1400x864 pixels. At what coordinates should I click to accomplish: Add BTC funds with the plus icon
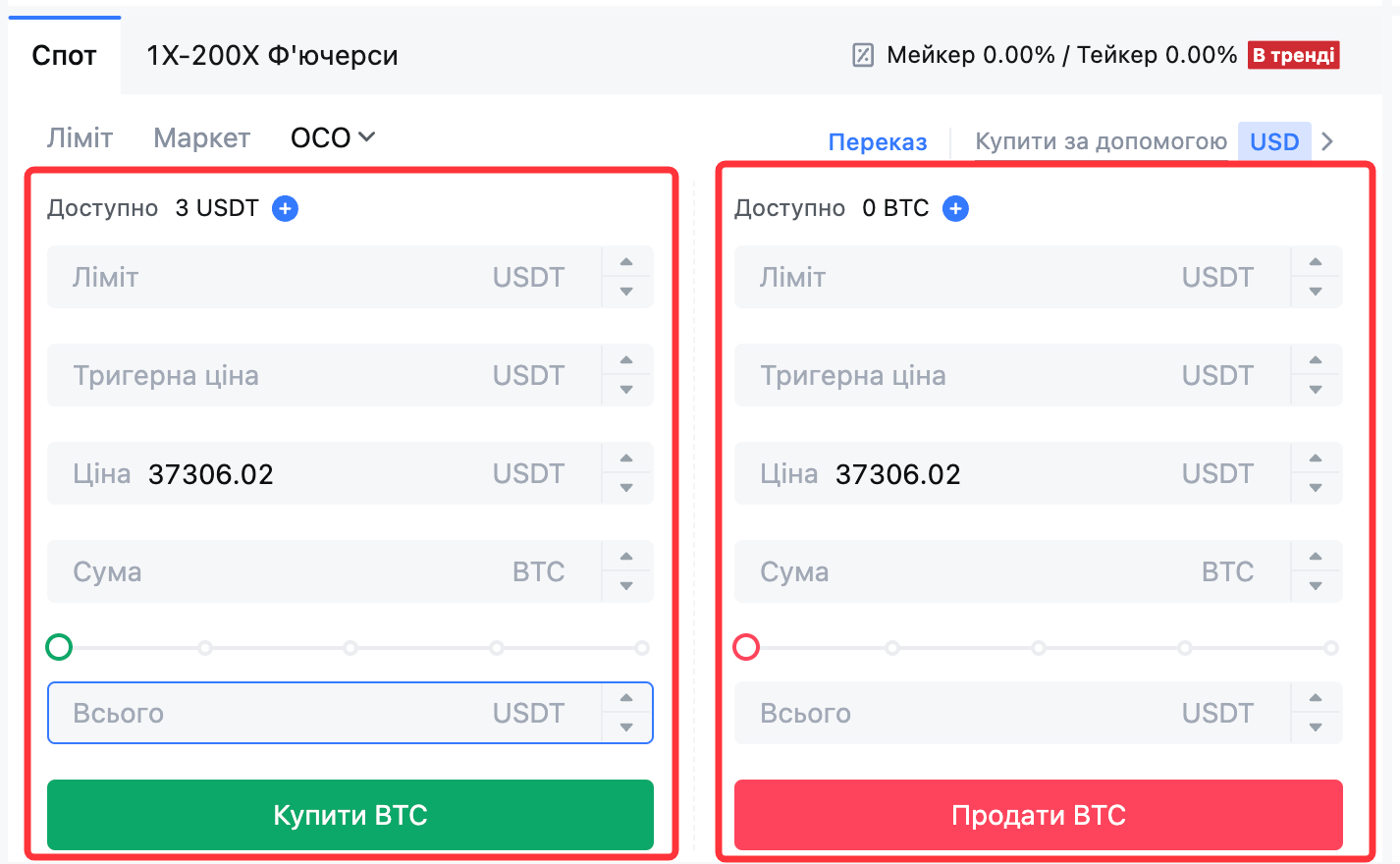tap(955, 208)
